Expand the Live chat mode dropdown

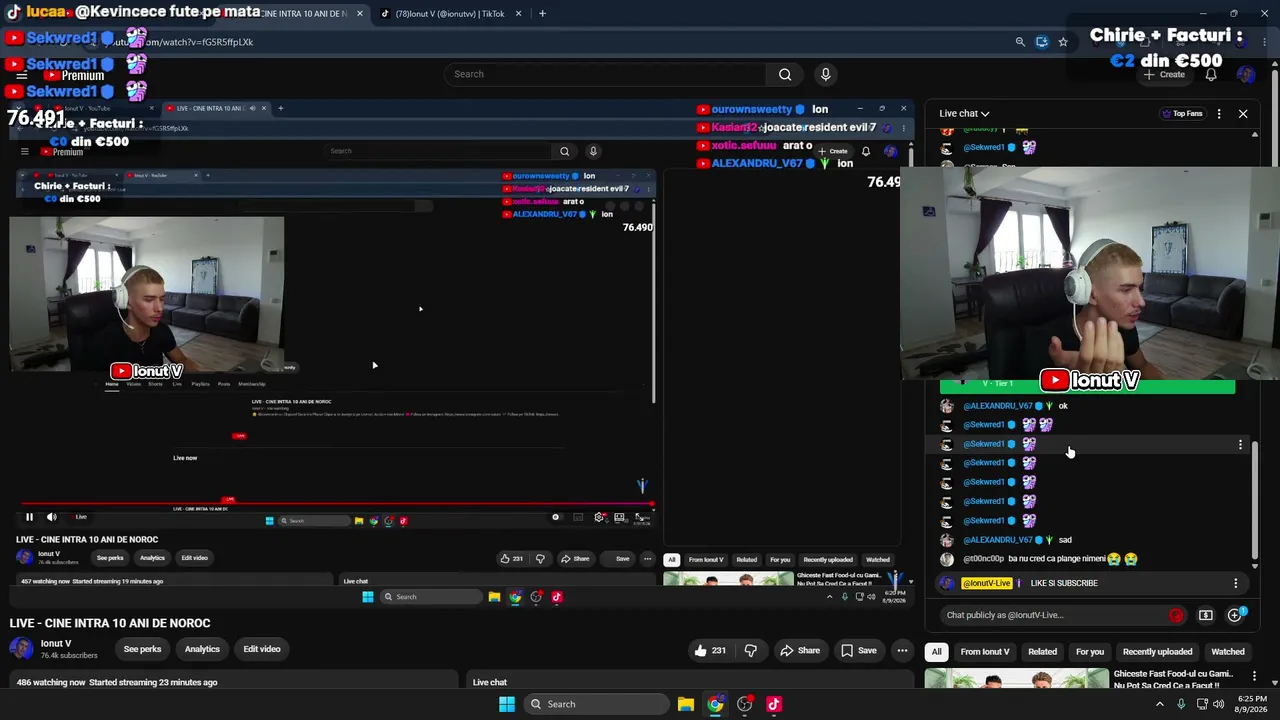tap(964, 114)
